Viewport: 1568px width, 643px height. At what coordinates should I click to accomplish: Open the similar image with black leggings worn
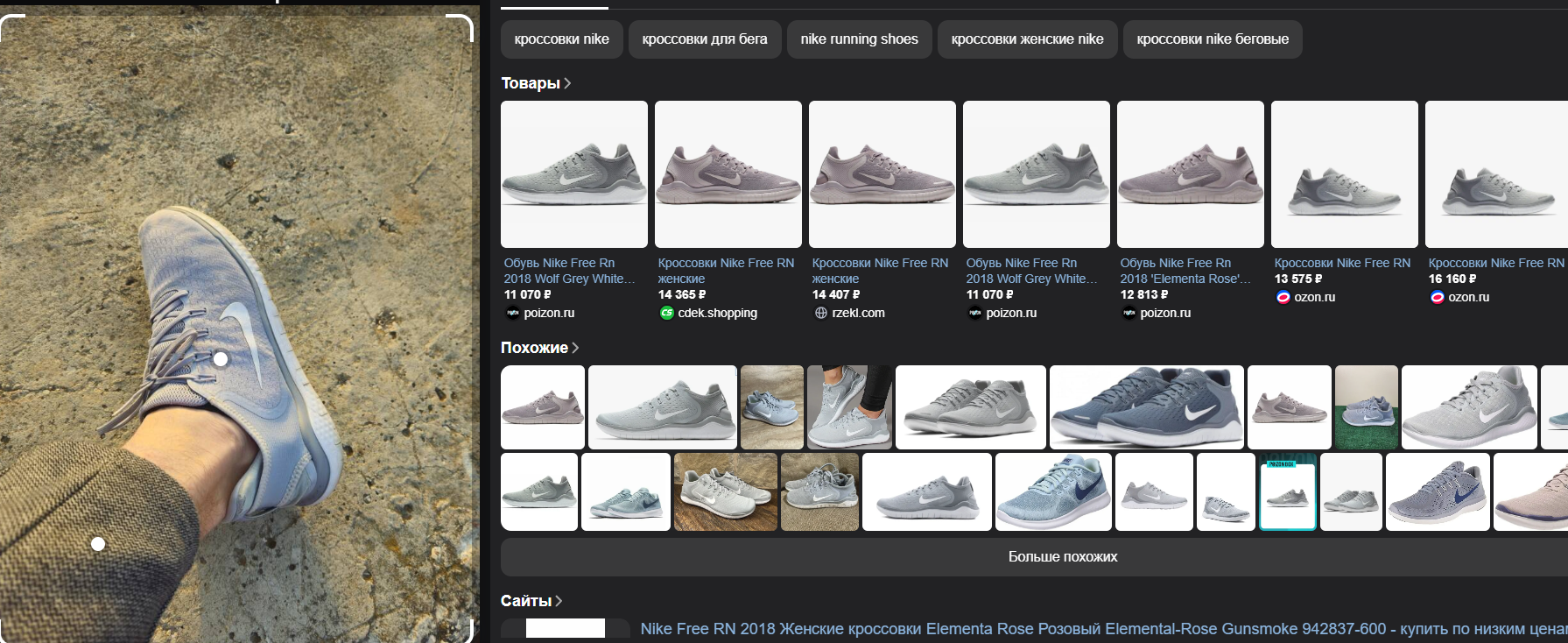(x=849, y=407)
